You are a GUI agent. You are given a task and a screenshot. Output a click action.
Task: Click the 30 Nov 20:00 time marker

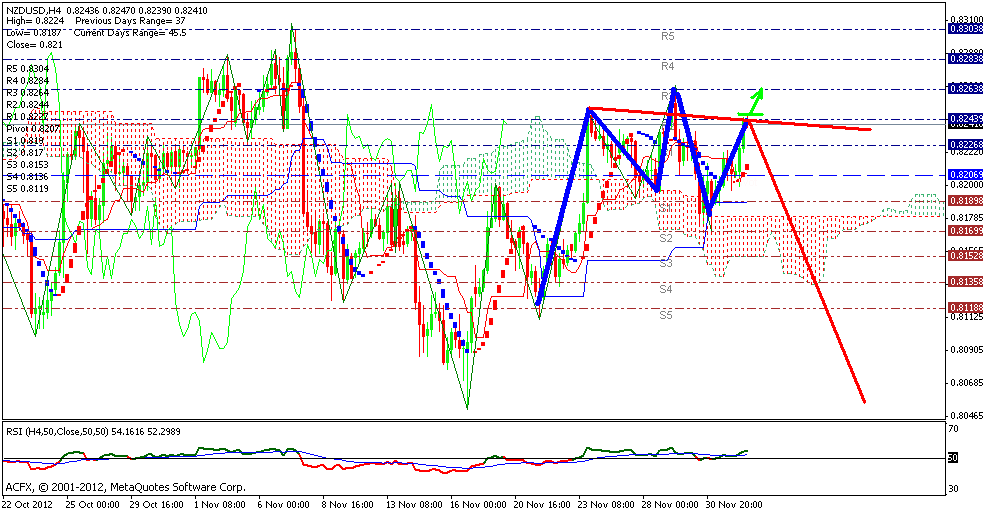733,502
